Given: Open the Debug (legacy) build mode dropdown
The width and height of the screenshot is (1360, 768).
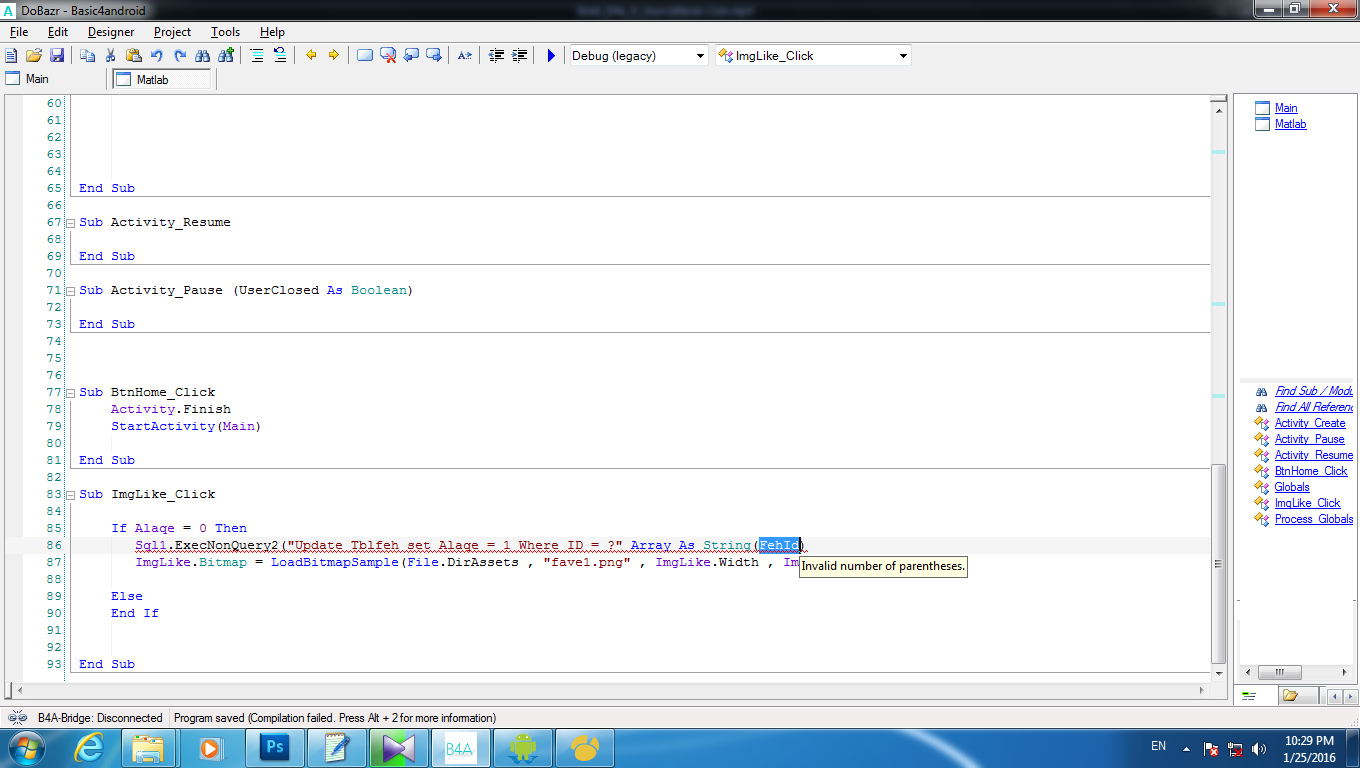Looking at the screenshot, I should pos(700,56).
